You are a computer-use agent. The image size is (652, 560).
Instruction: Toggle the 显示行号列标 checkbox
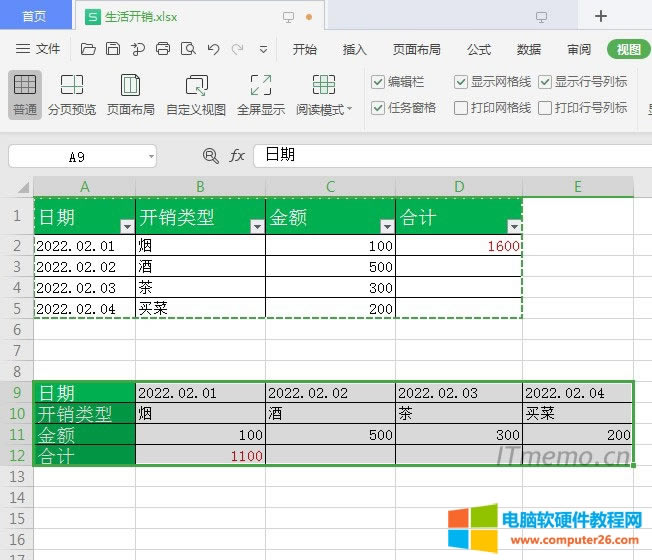[x=545, y=82]
